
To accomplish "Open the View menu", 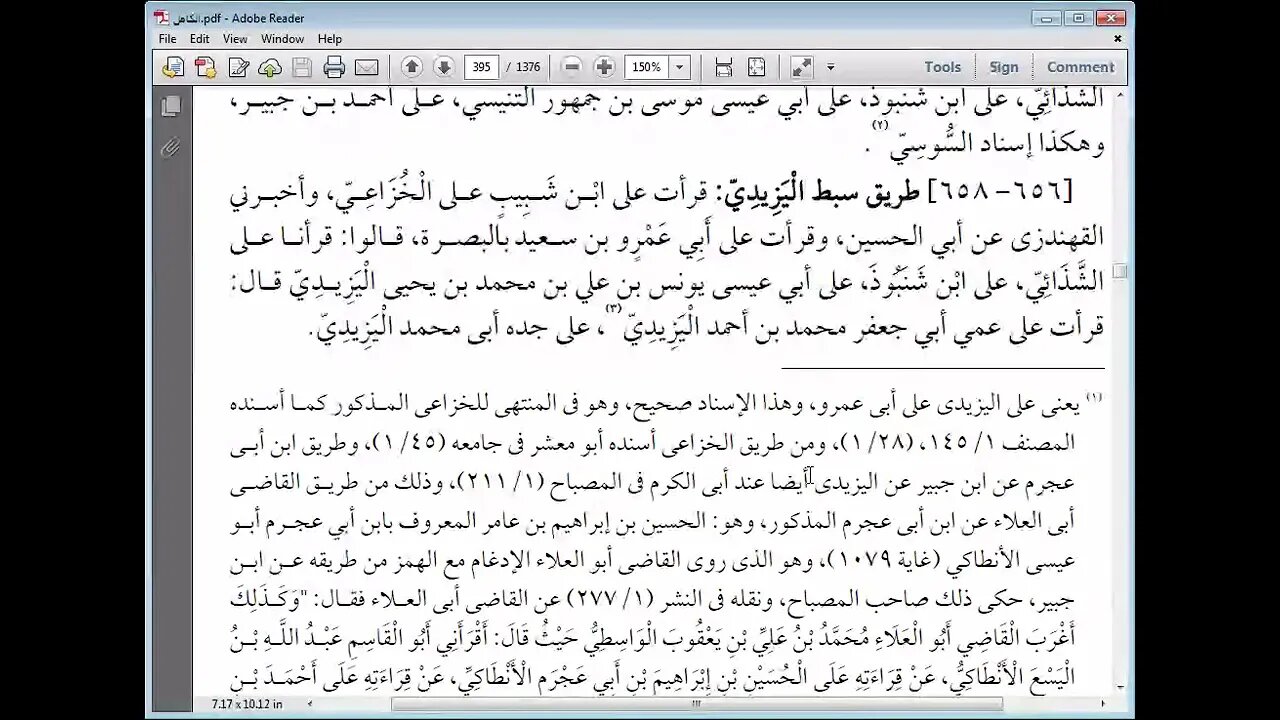I will pyautogui.click(x=235, y=39).
